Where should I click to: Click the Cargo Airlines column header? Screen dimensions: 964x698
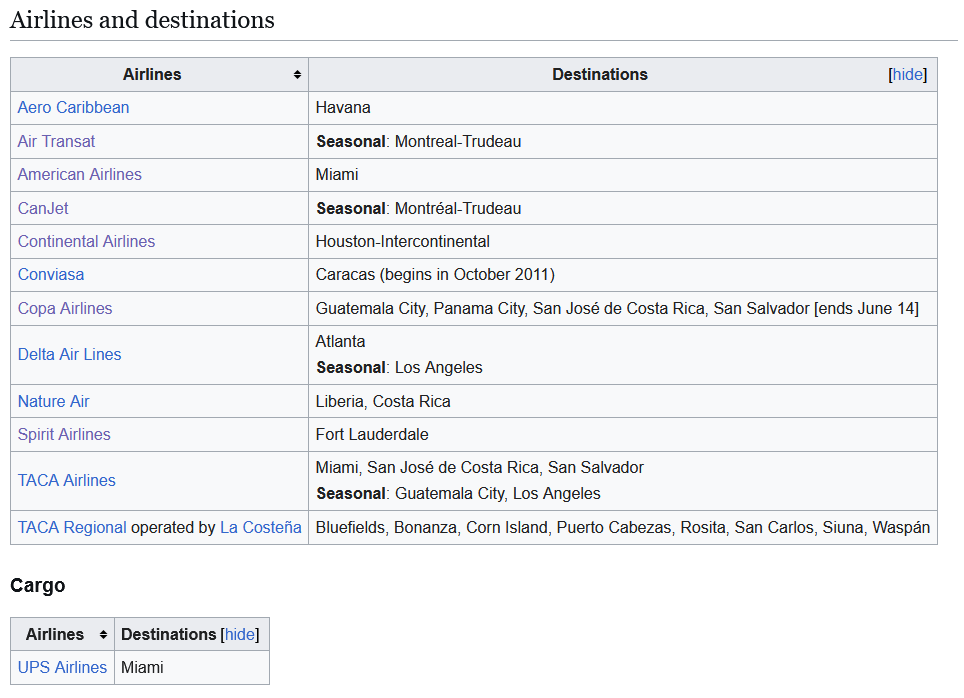pos(62,634)
